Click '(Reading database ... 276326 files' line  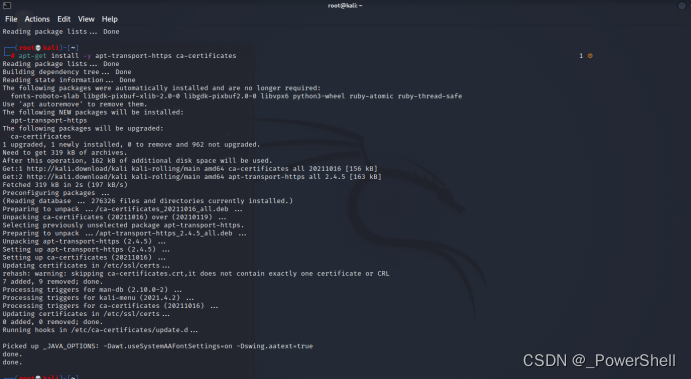(x=148, y=201)
